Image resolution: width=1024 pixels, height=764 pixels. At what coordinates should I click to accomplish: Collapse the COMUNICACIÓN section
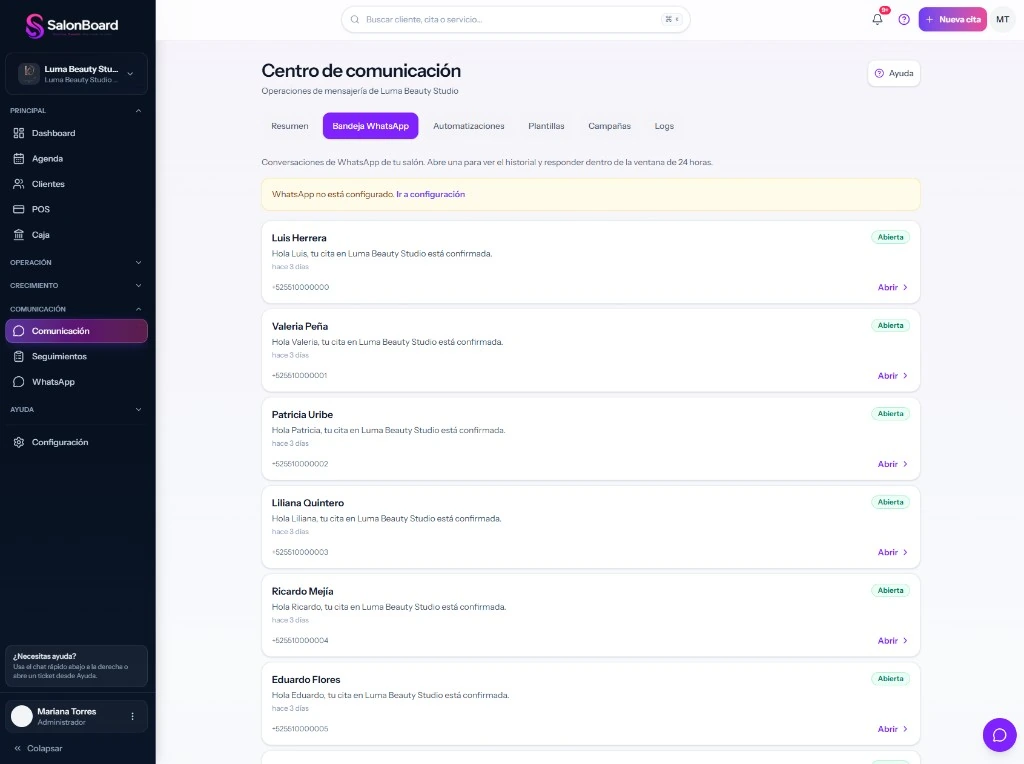point(76,310)
